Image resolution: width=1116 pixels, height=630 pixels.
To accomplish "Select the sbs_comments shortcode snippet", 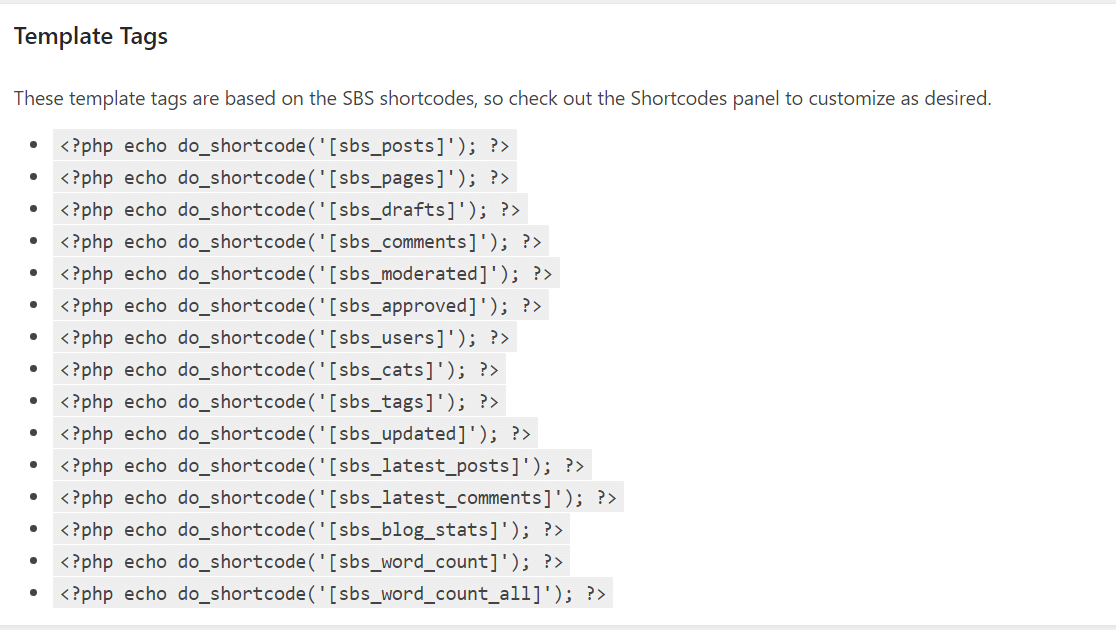I will pyautogui.click(x=301, y=241).
